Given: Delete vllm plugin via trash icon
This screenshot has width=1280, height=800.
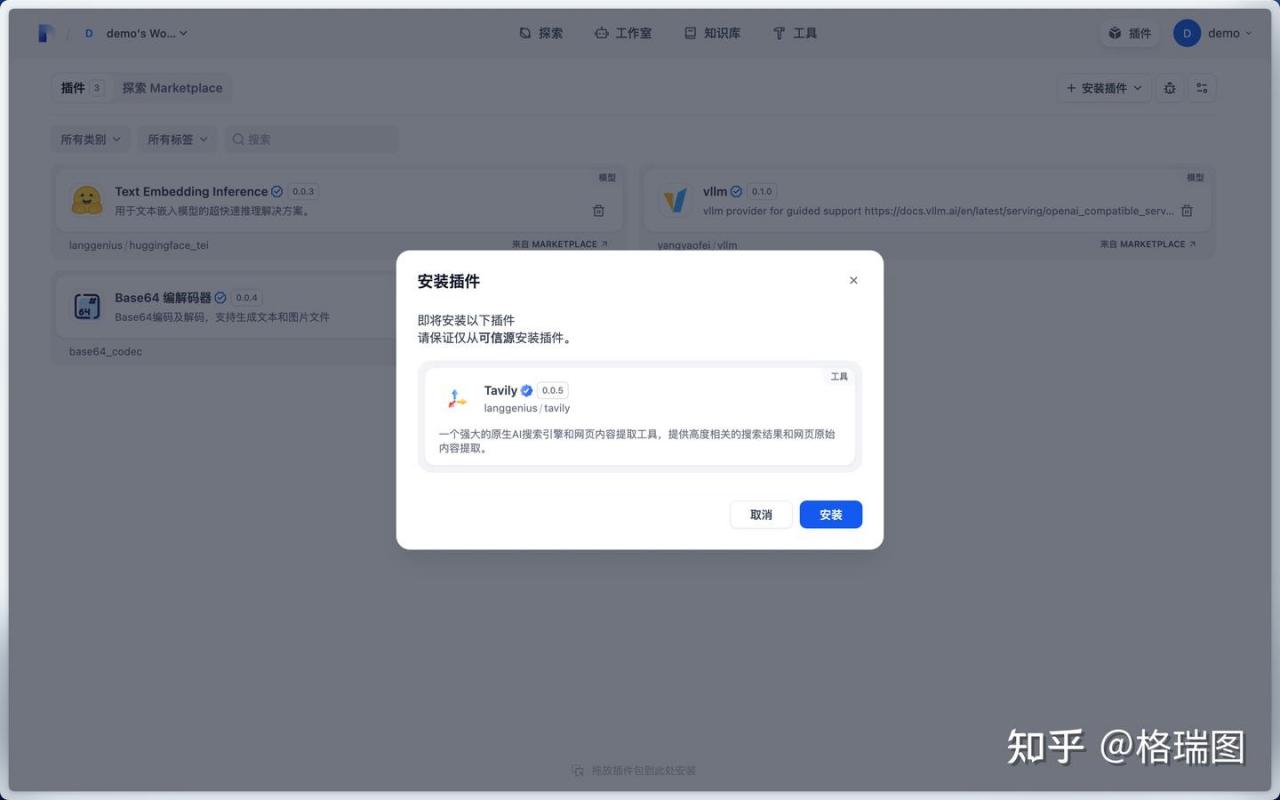Looking at the screenshot, I should [1186, 211].
